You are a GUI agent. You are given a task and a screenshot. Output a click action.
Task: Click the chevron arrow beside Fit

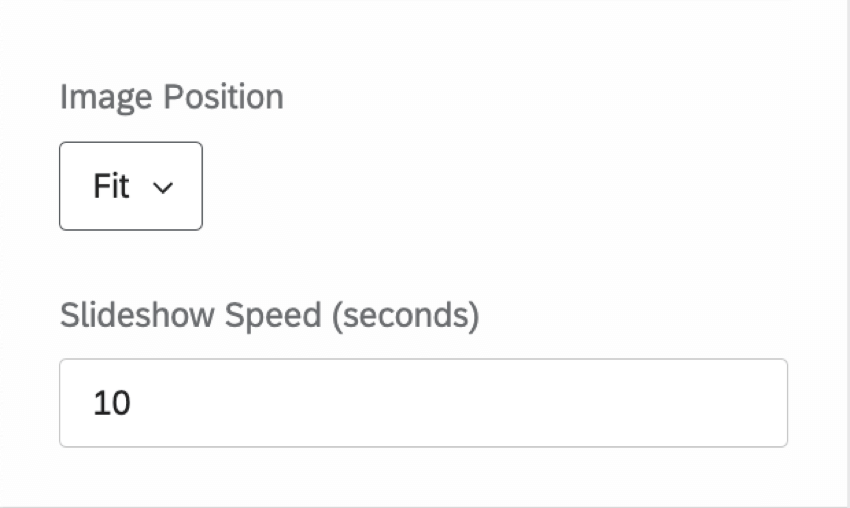163,188
